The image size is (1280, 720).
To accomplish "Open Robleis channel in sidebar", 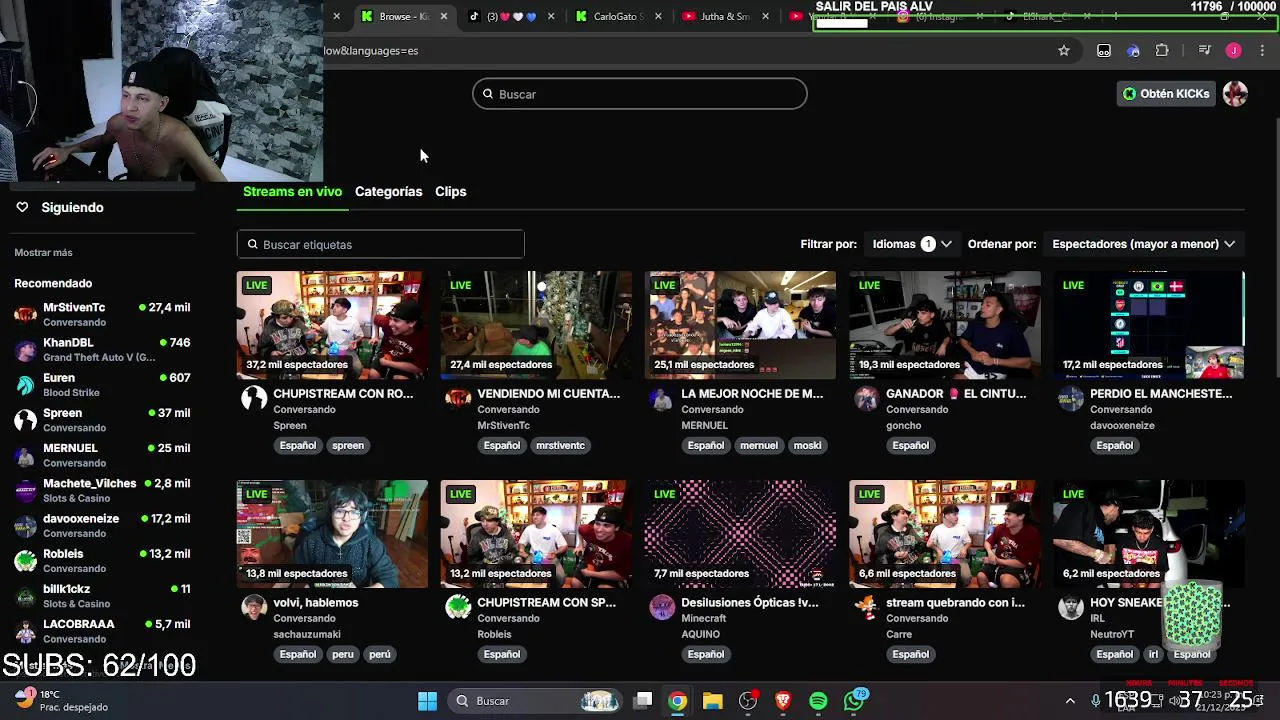I will [x=102, y=560].
